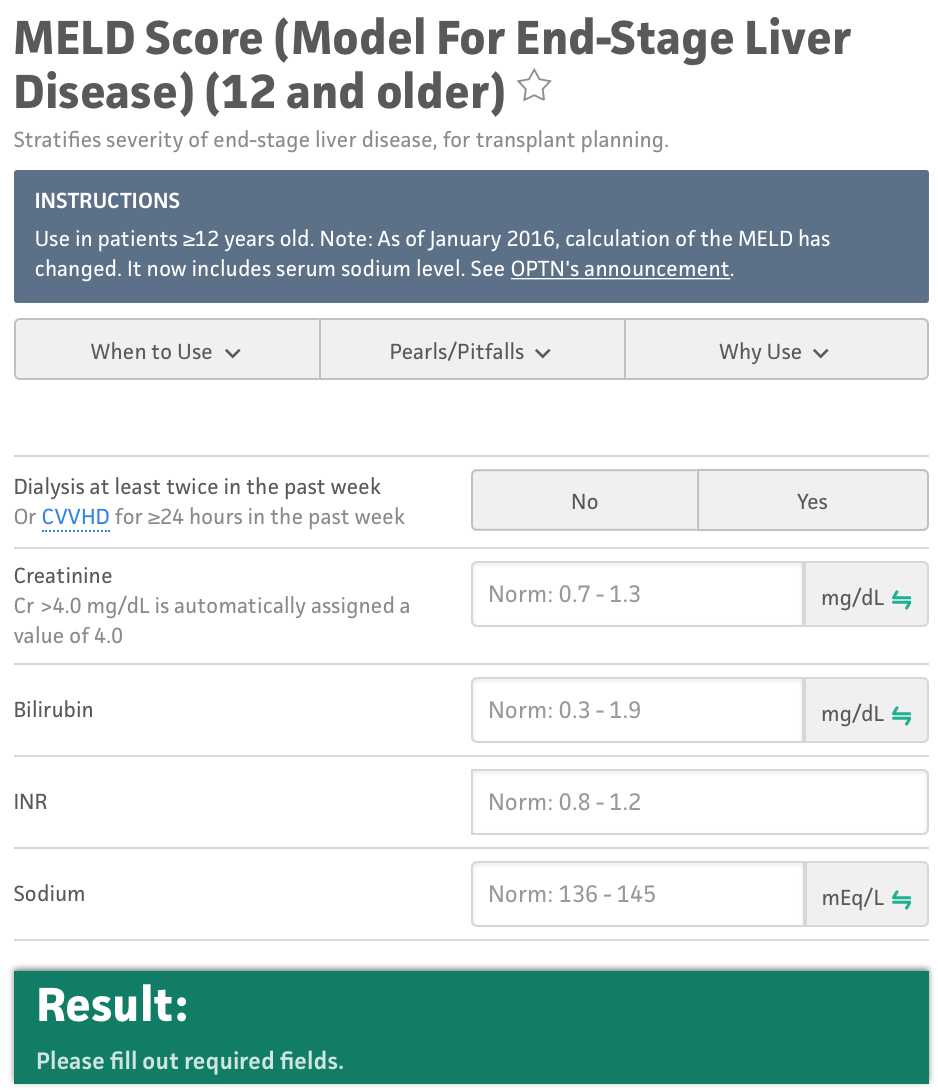938x1090 pixels.
Task: Select Yes for dialysis twice weekly
Action: 812,501
